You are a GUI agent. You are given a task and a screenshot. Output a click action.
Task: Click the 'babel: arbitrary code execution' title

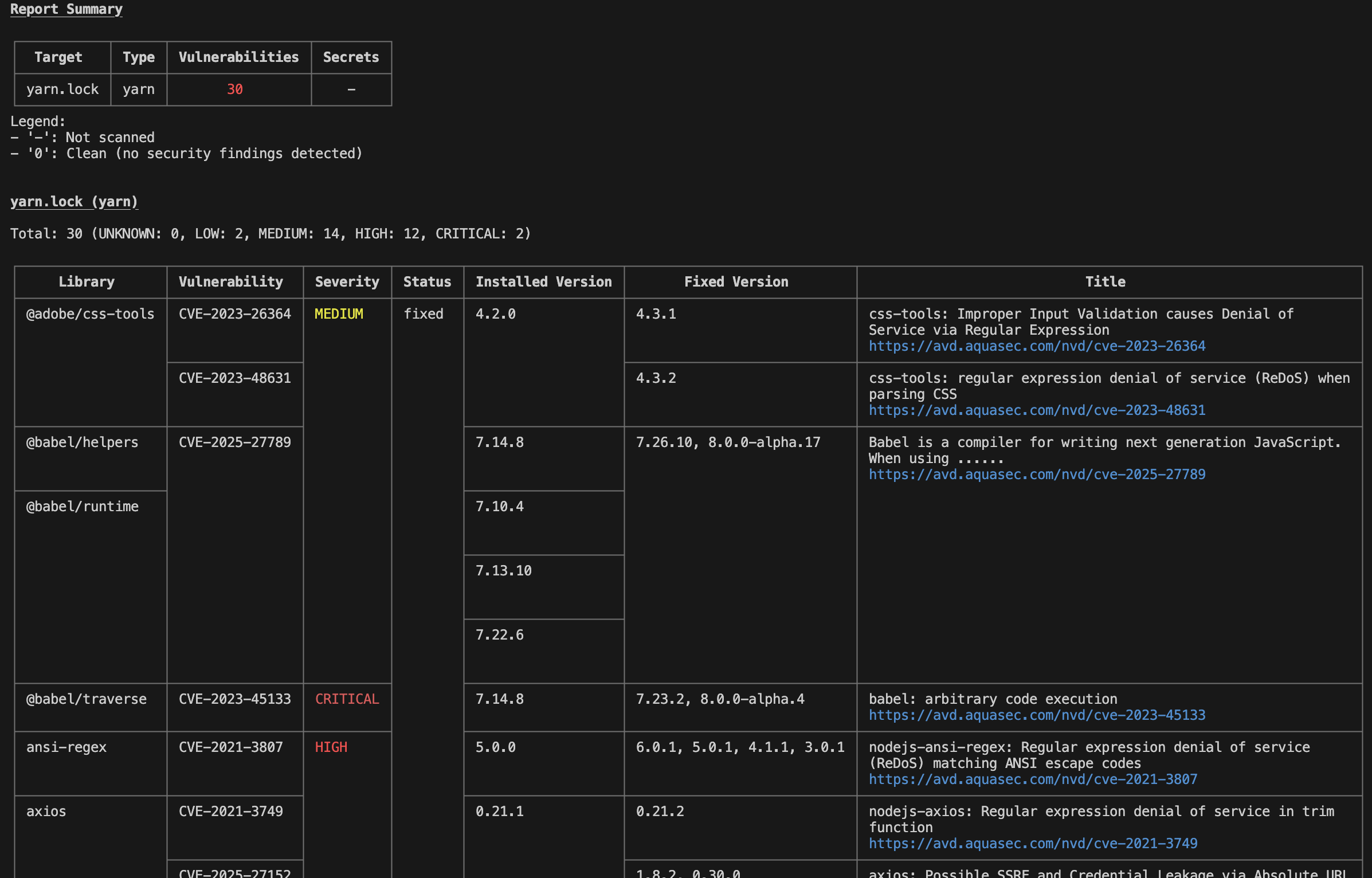tap(993, 699)
